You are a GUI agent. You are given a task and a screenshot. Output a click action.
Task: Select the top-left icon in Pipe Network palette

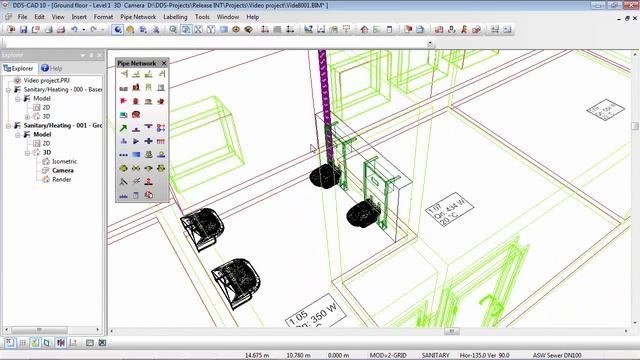(x=124, y=74)
